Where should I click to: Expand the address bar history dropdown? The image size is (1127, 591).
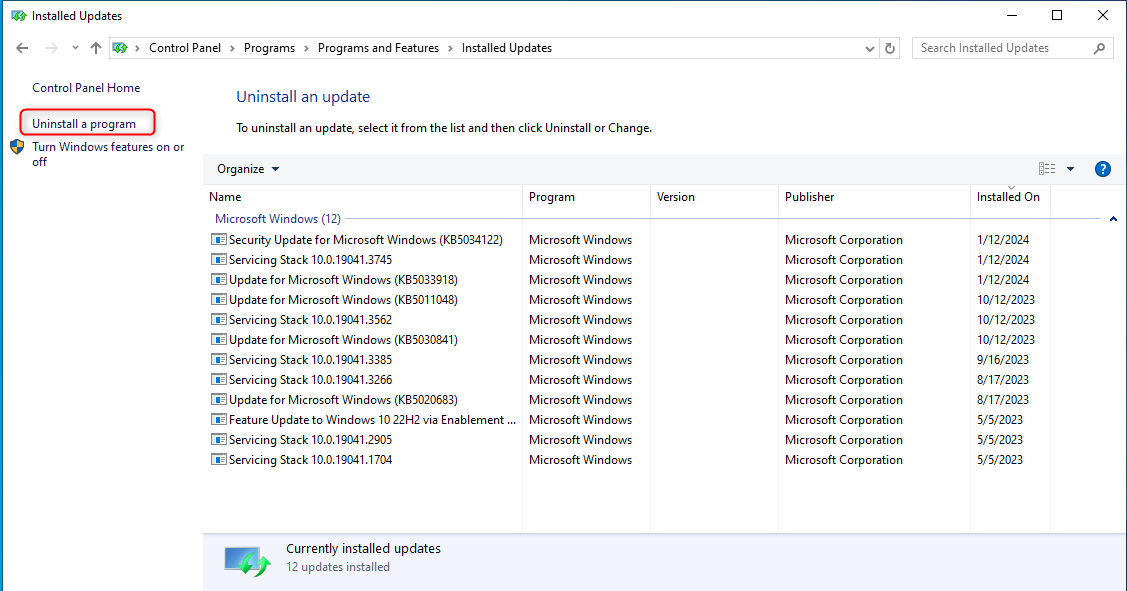click(x=870, y=48)
